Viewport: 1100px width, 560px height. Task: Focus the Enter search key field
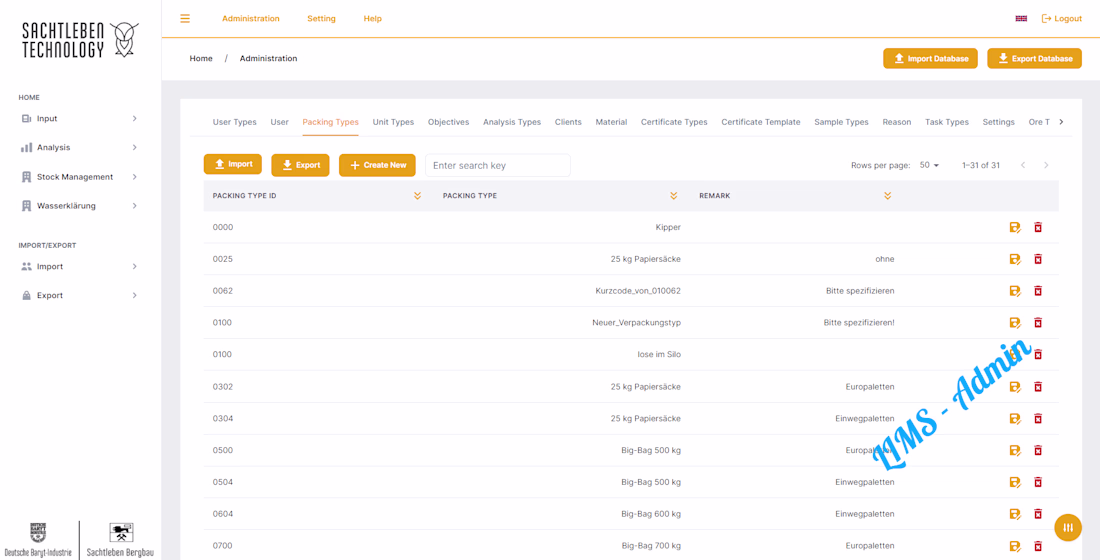(498, 166)
